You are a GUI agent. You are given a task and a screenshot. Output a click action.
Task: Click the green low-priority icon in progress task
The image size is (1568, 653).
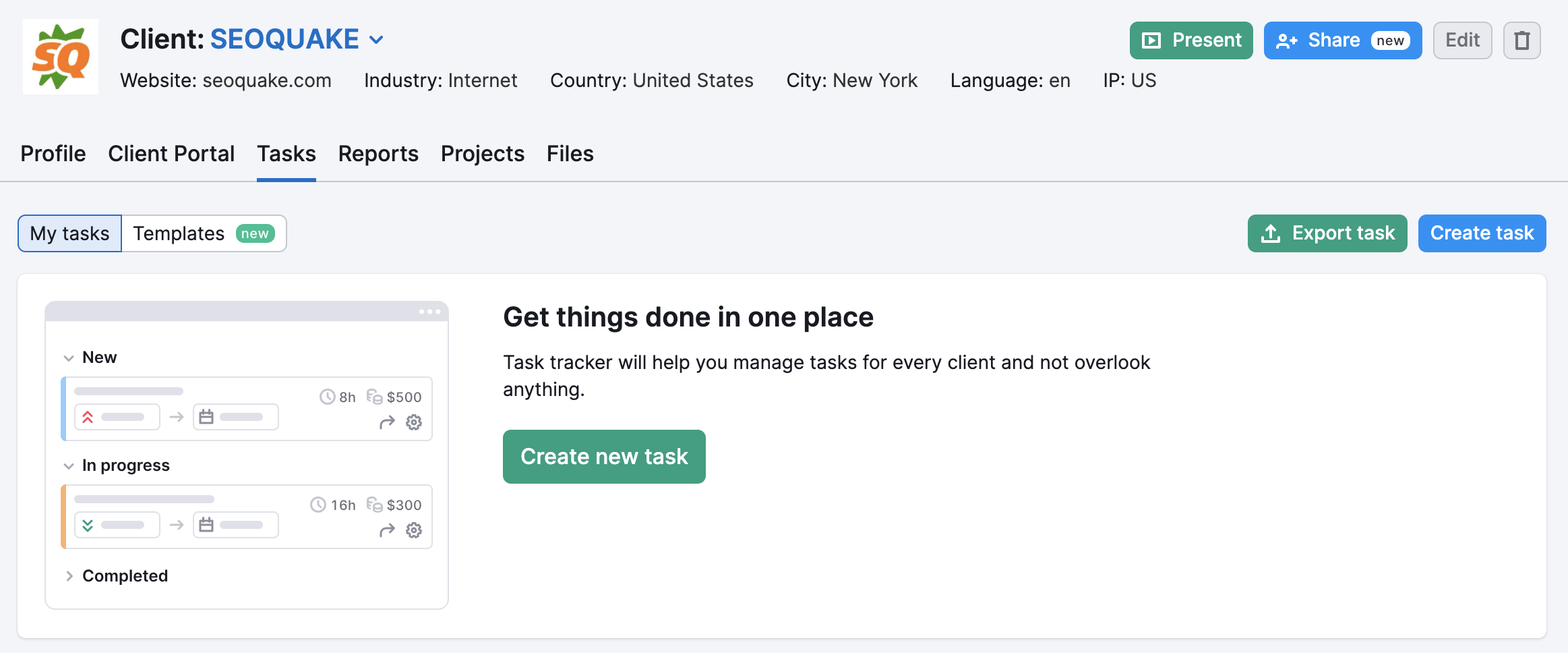(x=88, y=525)
